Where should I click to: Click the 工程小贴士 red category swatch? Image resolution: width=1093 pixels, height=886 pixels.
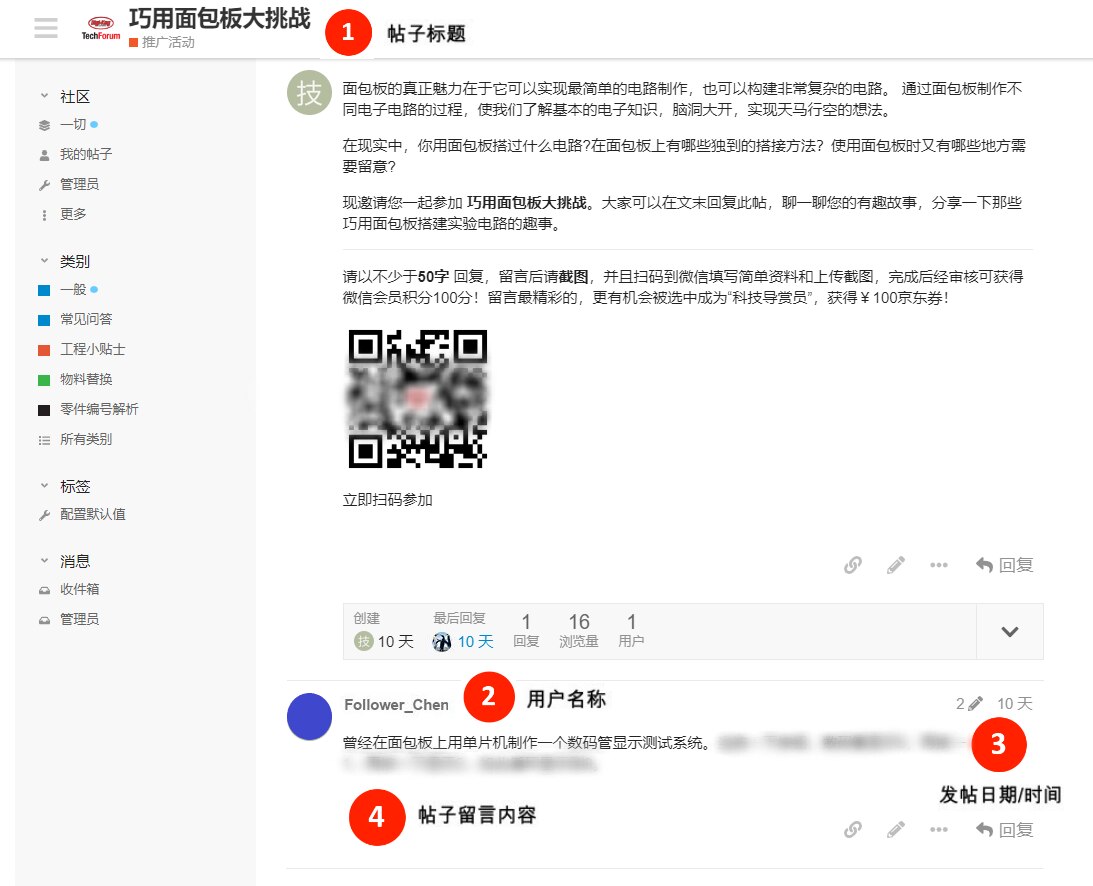pyautogui.click(x=44, y=350)
